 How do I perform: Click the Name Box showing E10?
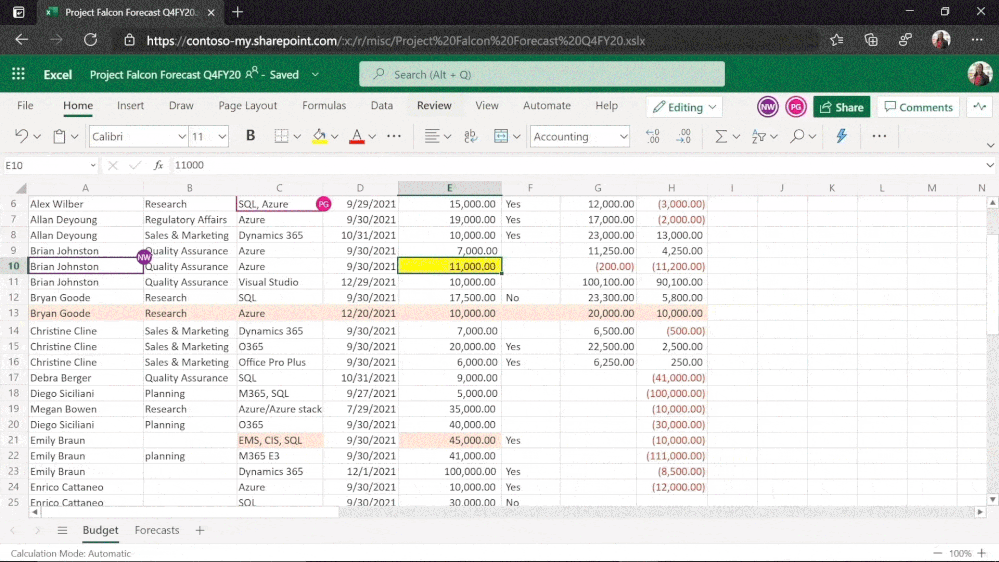pyautogui.click(x=50, y=166)
